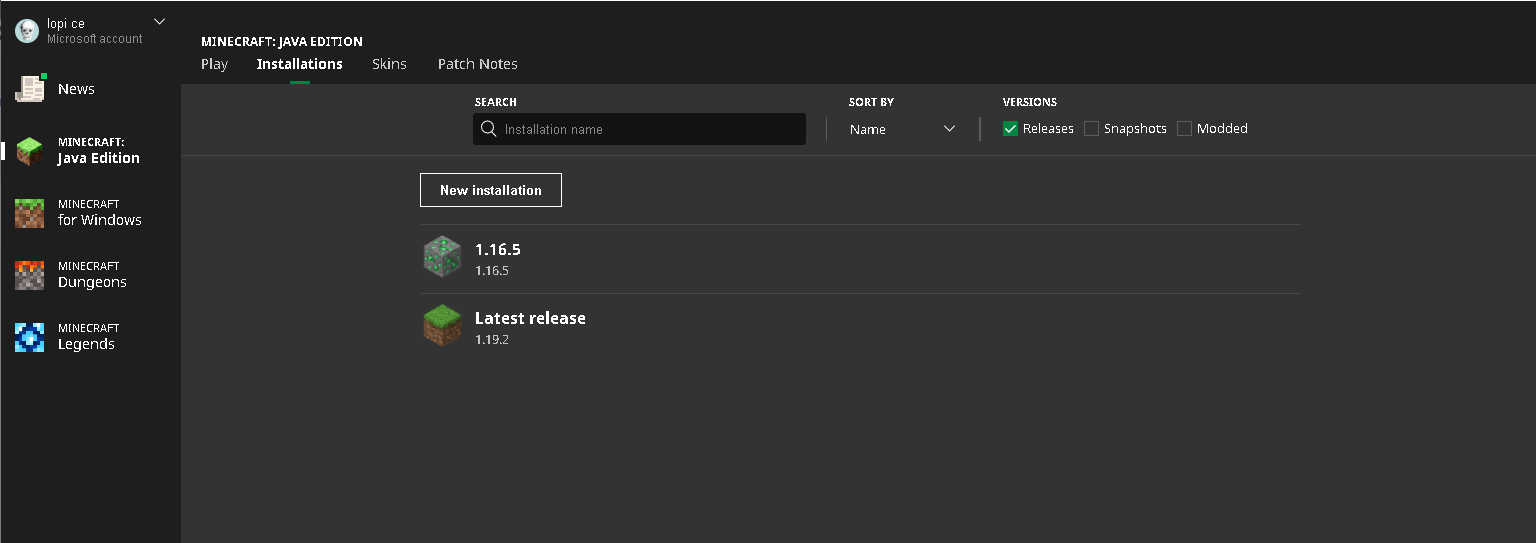Open the Minecraft Legends blue icon
The image size is (1536, 543).
[x=30, y=337]
